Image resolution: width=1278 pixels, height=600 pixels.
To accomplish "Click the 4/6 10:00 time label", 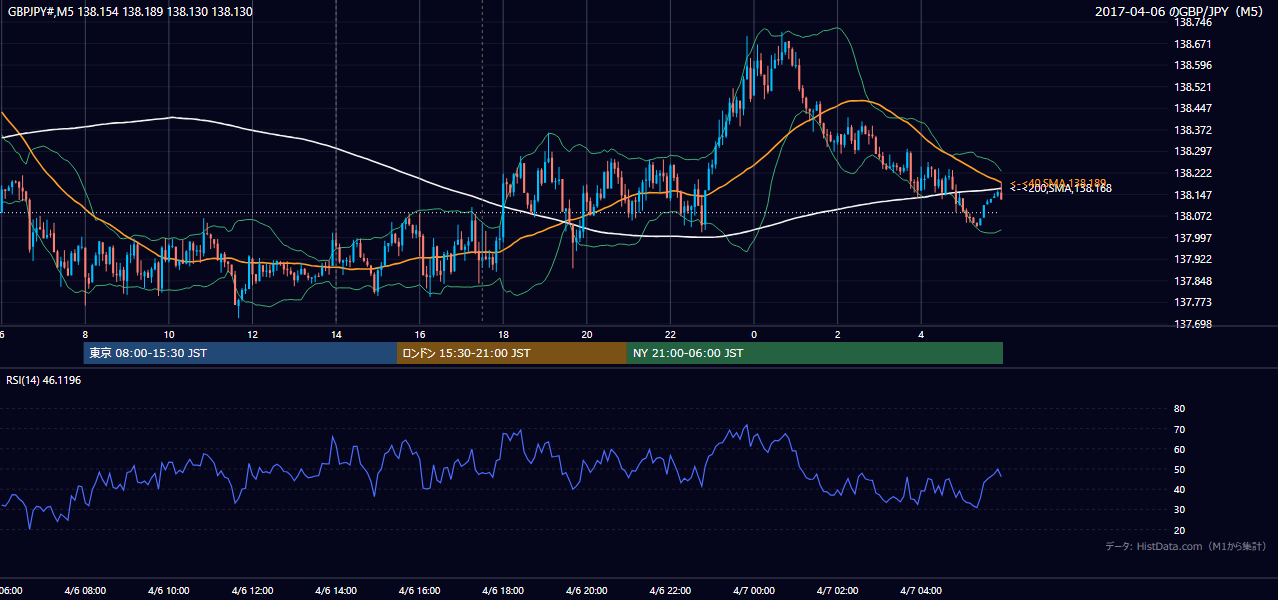I will coord(169,591).
